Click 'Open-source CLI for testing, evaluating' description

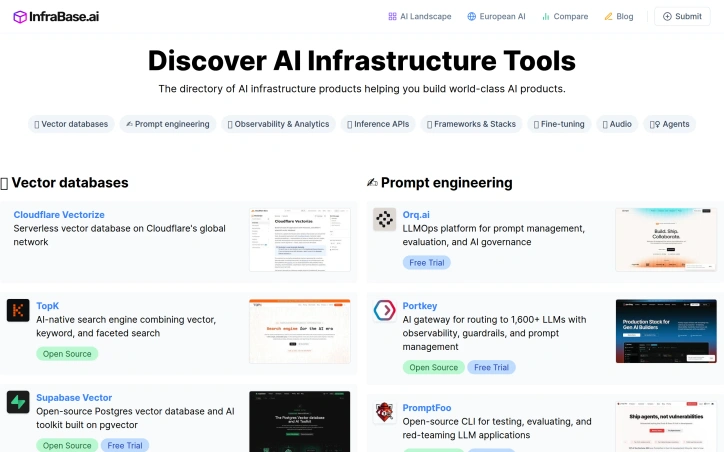497,428
